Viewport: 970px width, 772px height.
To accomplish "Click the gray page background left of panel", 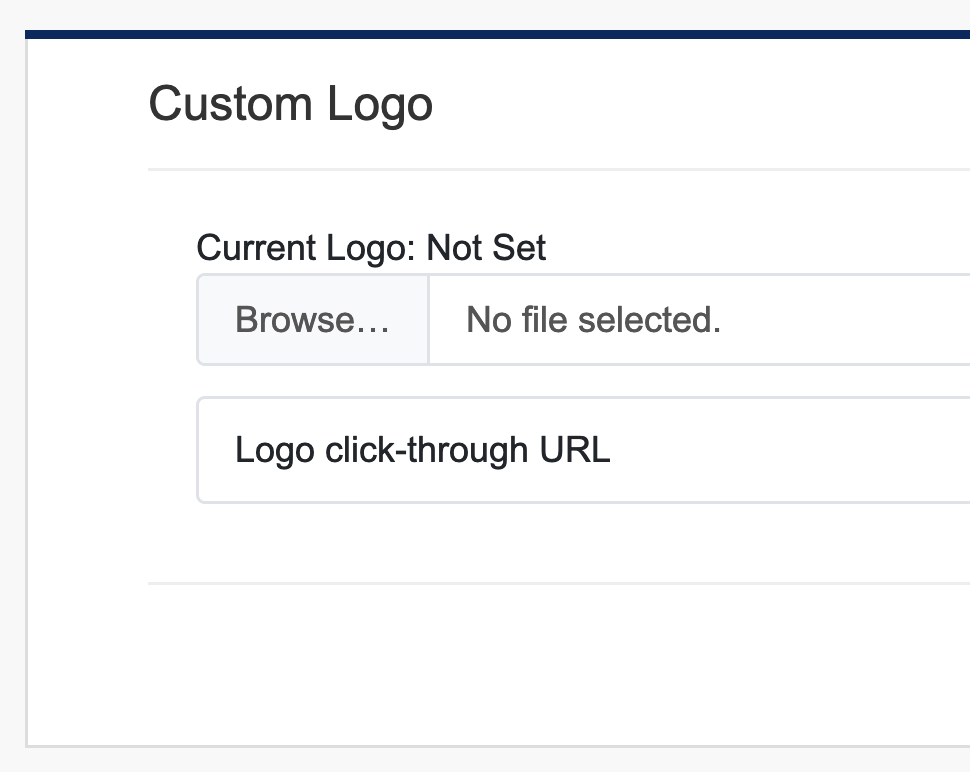I will [x=12, y=400].
